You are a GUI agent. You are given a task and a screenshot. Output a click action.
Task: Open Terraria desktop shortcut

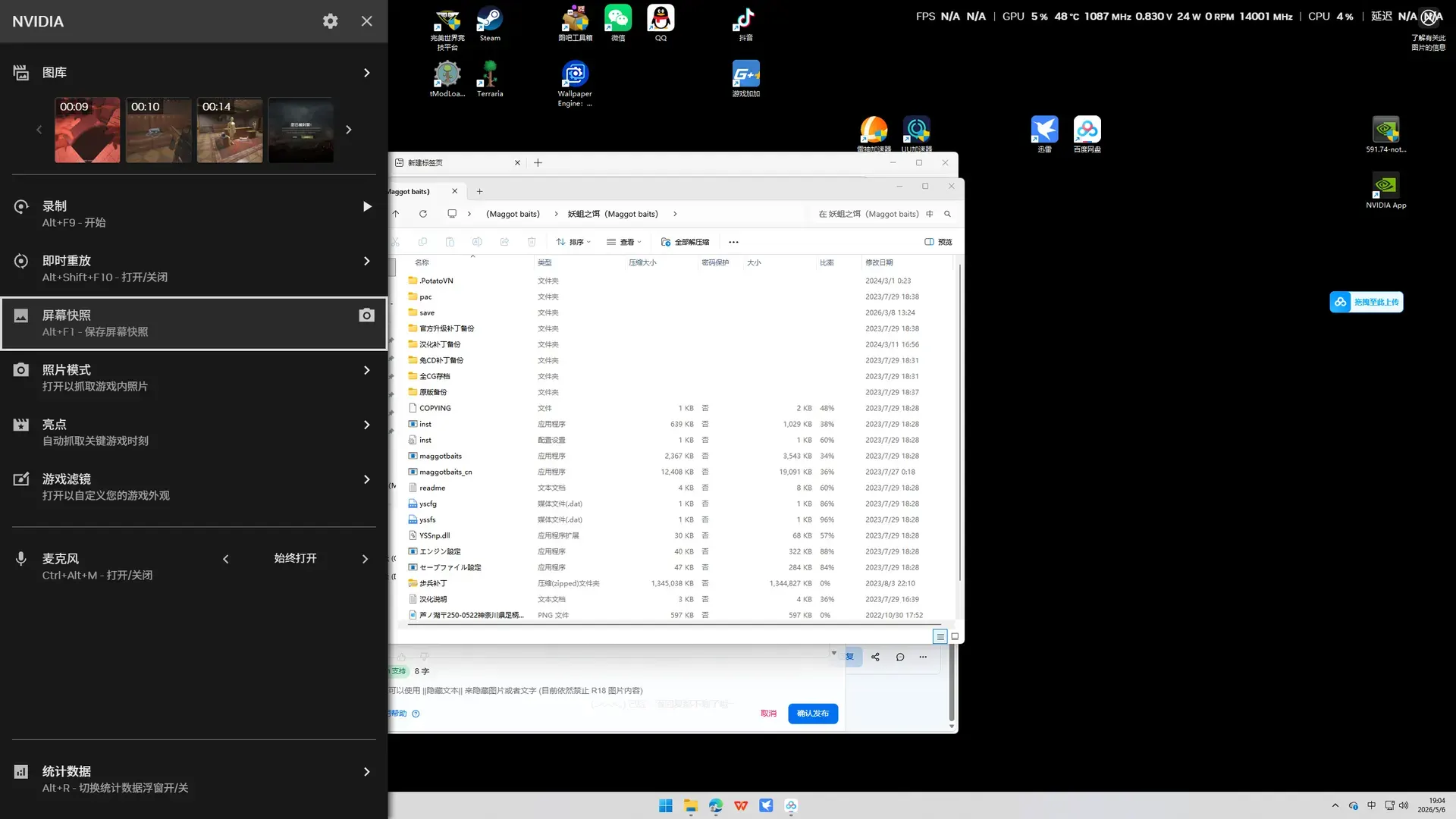[x=490, y=80]
